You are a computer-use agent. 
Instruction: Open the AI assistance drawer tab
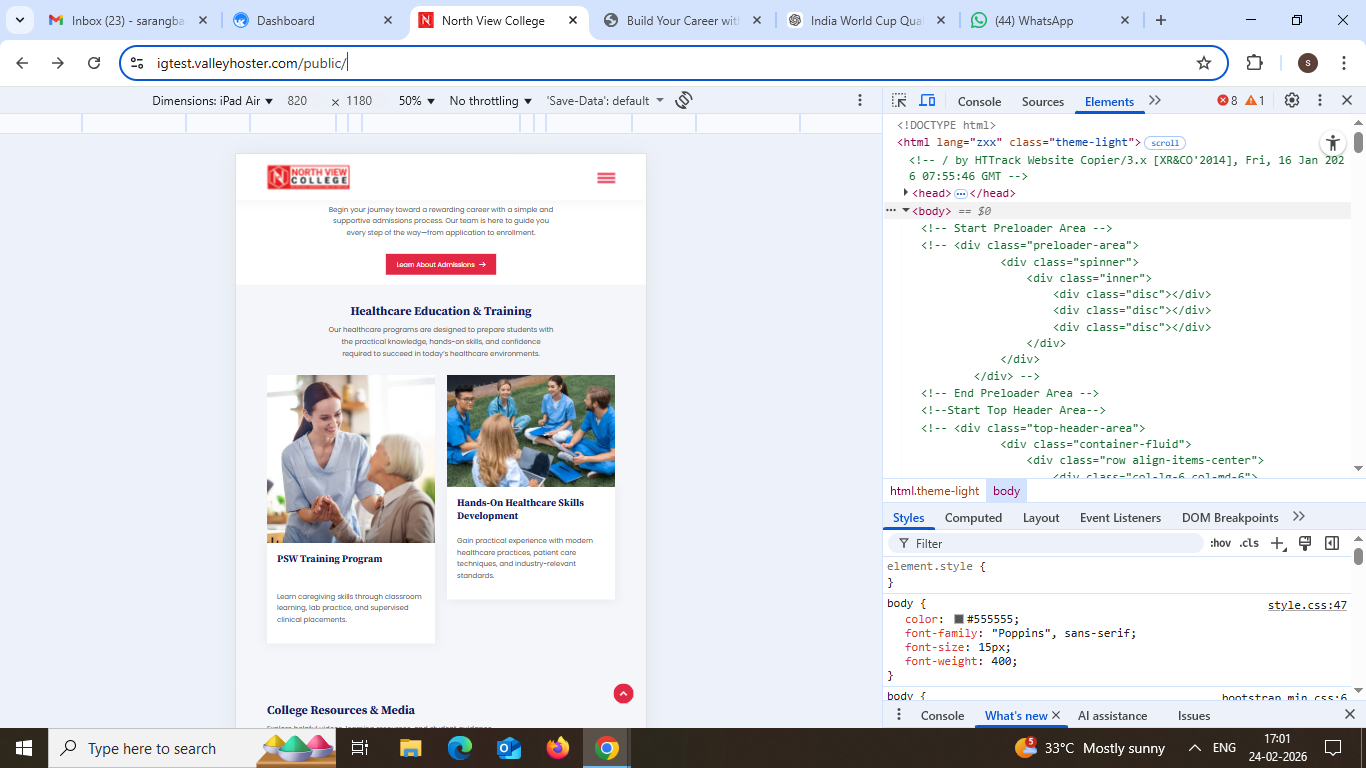coord(1112,716)
